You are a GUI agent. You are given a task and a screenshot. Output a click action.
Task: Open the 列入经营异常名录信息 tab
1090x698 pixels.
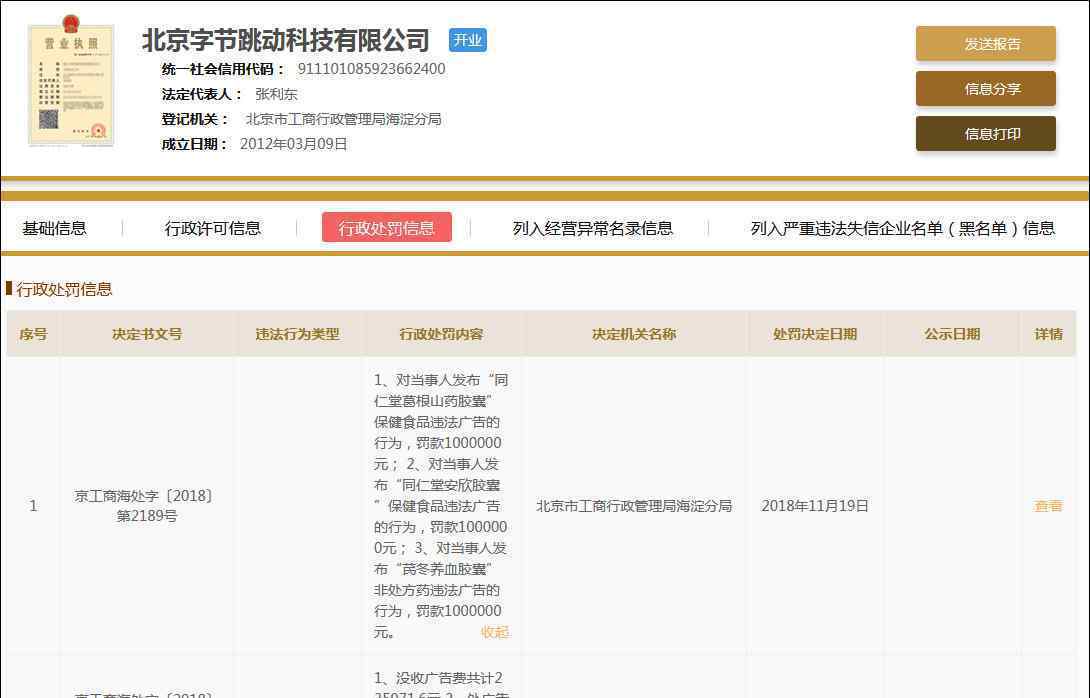click(x=592, y=228)
